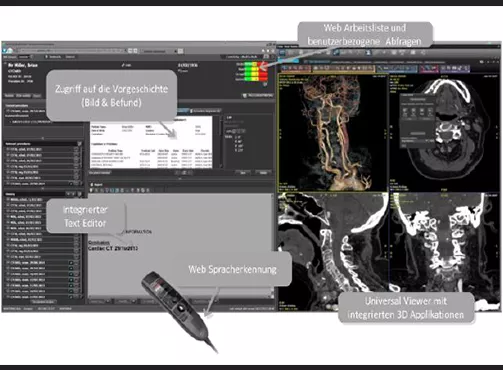Click the "Cardiac CT 29/10/2013" line in report
This screenshot has height=370, width=503.
tap(113, 249)
